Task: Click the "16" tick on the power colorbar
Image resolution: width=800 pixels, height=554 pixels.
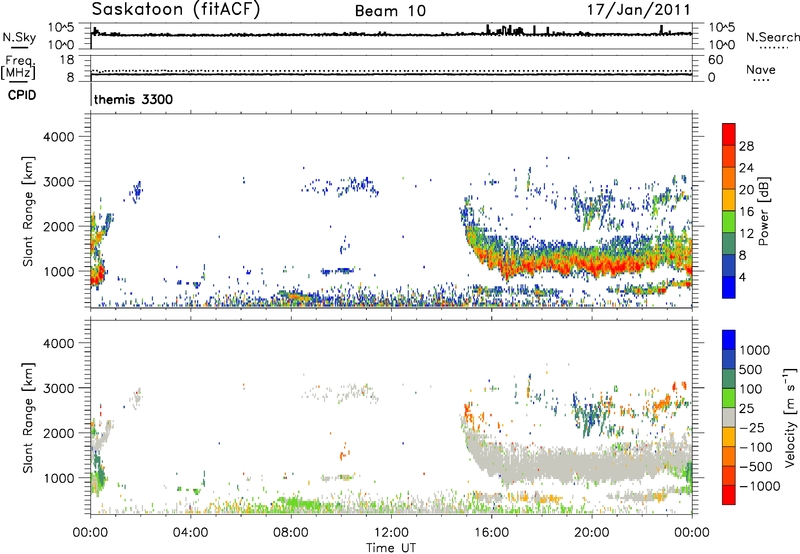Action: pyautogui.click(x=746, y=211)
